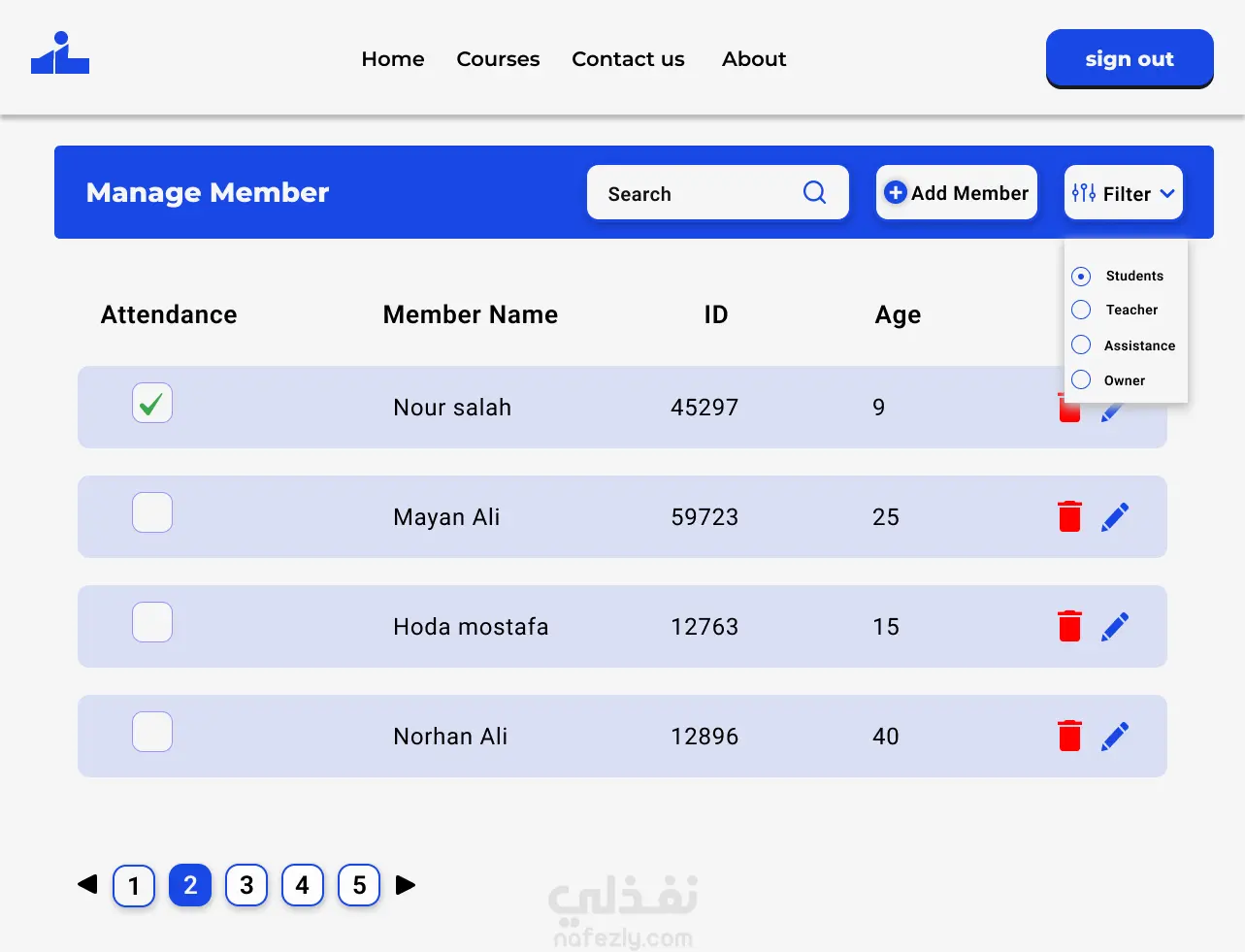The height and width of the screenshot is (952, 1245).
Task: Go to the next page arrow
Action: [406, 885]
